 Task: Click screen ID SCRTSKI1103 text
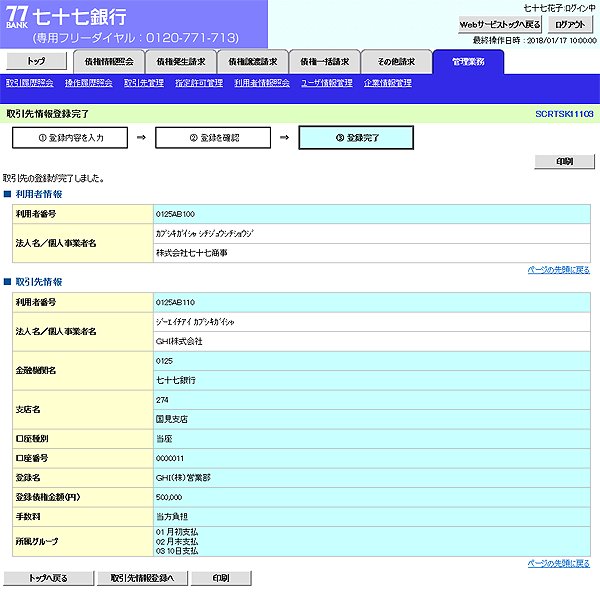[564, 114]
